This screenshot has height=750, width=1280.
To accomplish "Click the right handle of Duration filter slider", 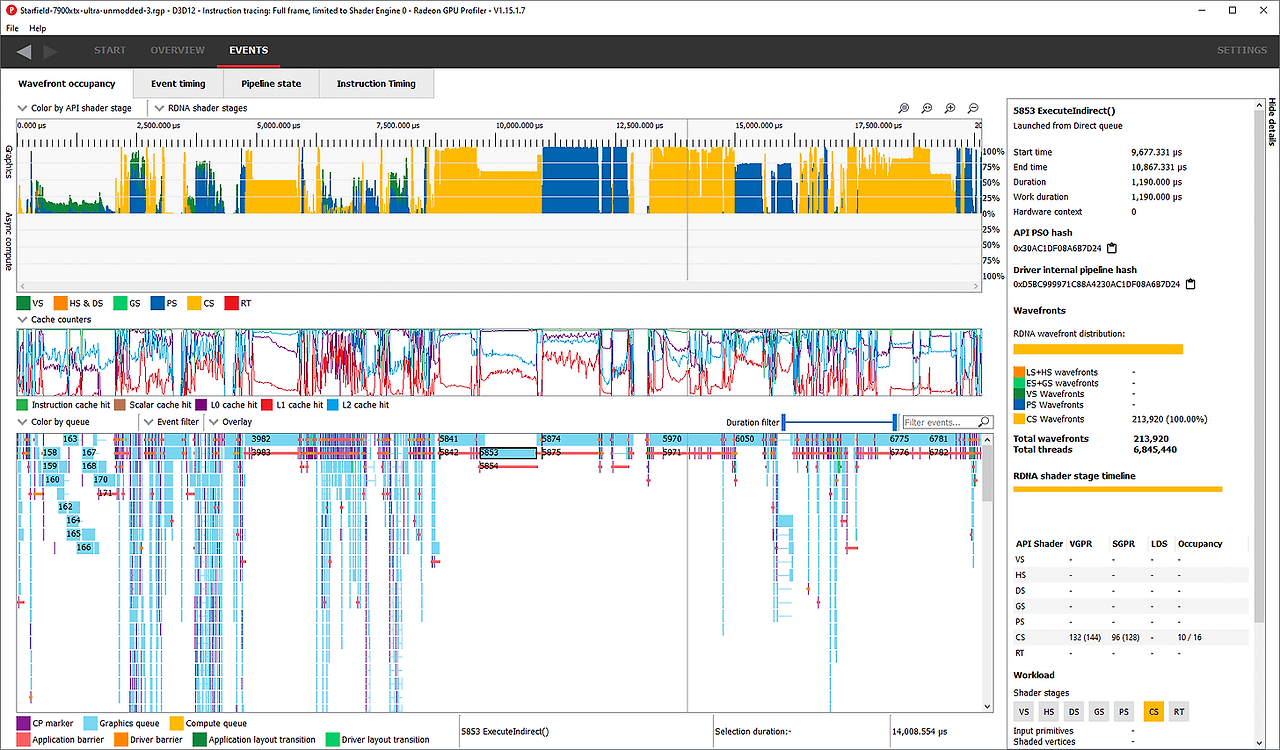I will pos(895,422).
